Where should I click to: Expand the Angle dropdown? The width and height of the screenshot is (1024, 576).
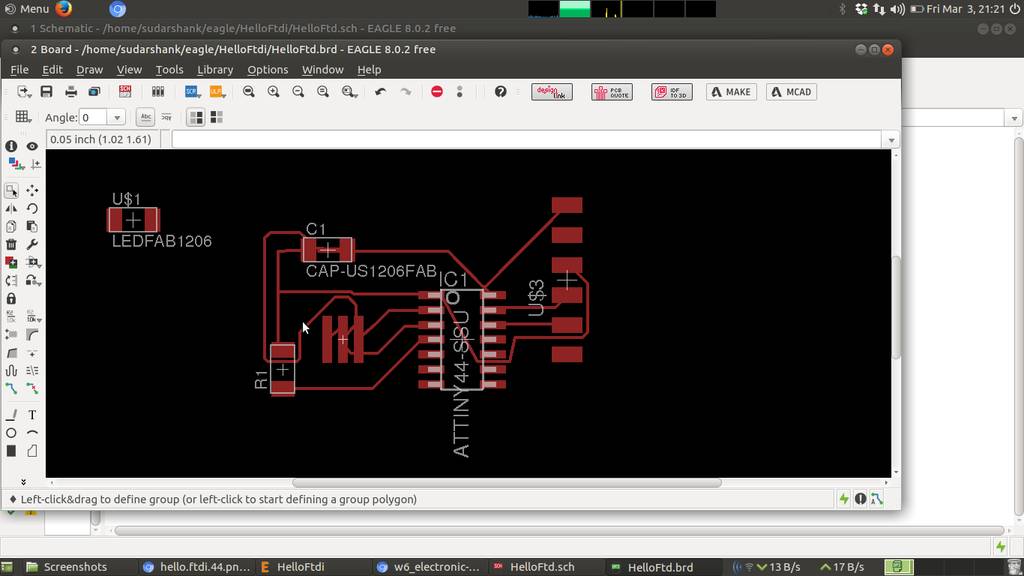116,118
